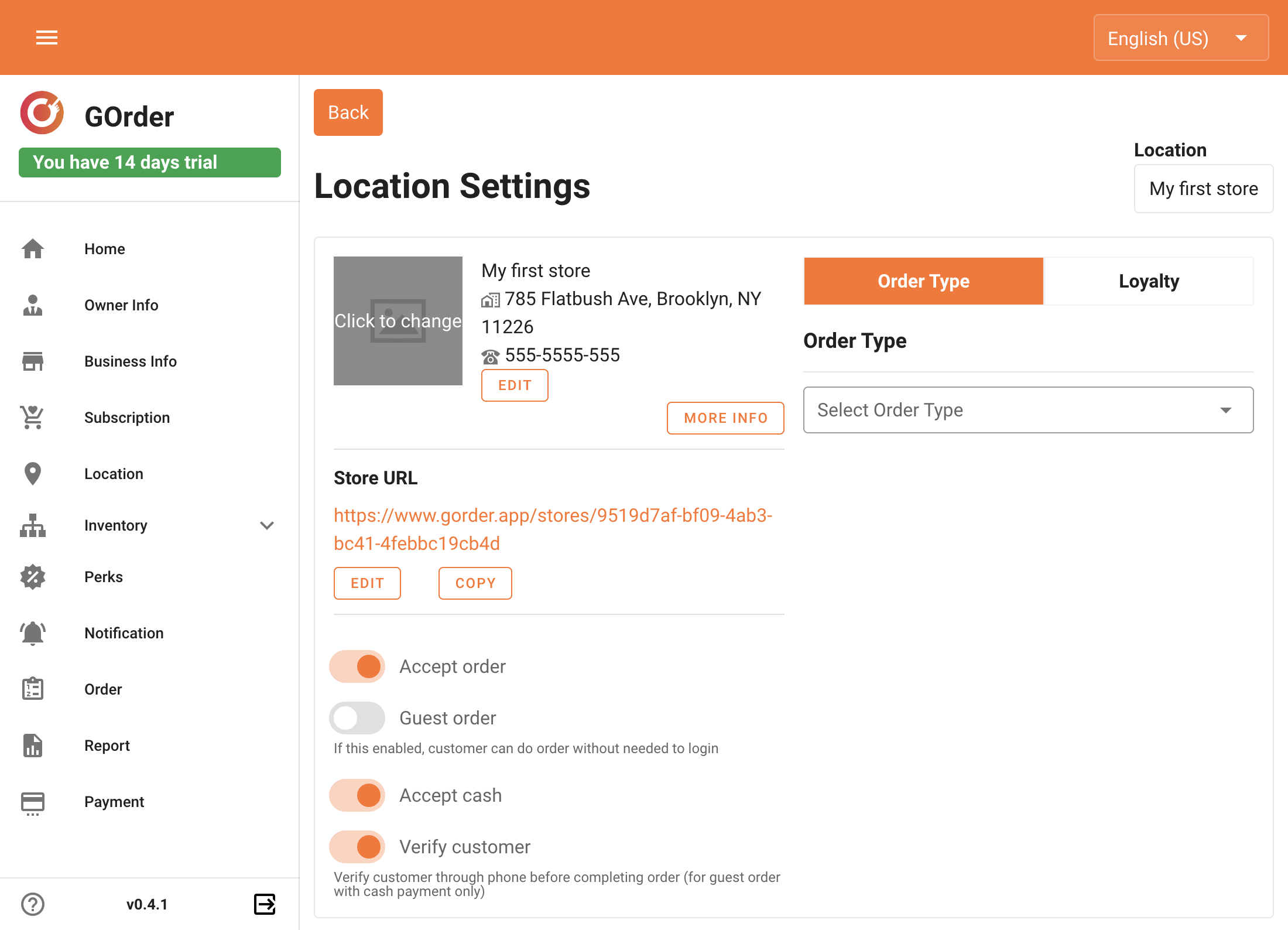Image resolution: width=1288 pixels, height=930 pixels.
Task: Click the MORE INFO button
Action: pyautogui.click(x=725, y=418)
